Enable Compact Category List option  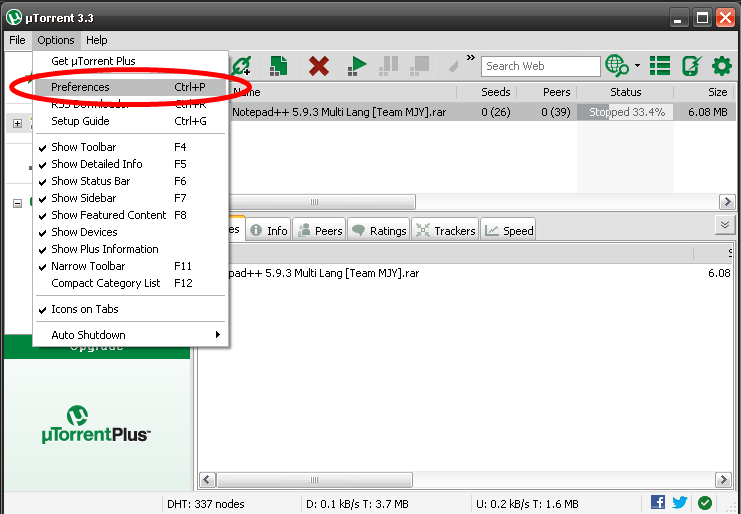click(x=131, y=283)
